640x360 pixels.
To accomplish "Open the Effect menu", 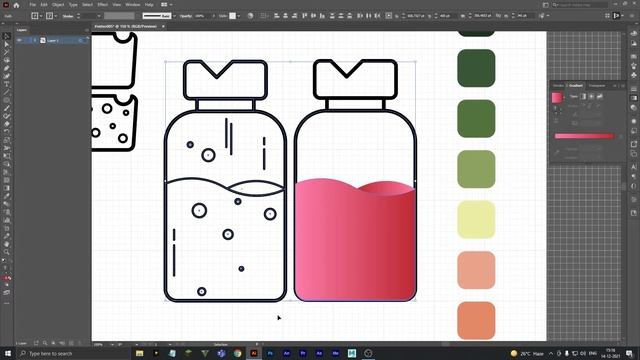I will pyautogui.click(x=102, y=5).
